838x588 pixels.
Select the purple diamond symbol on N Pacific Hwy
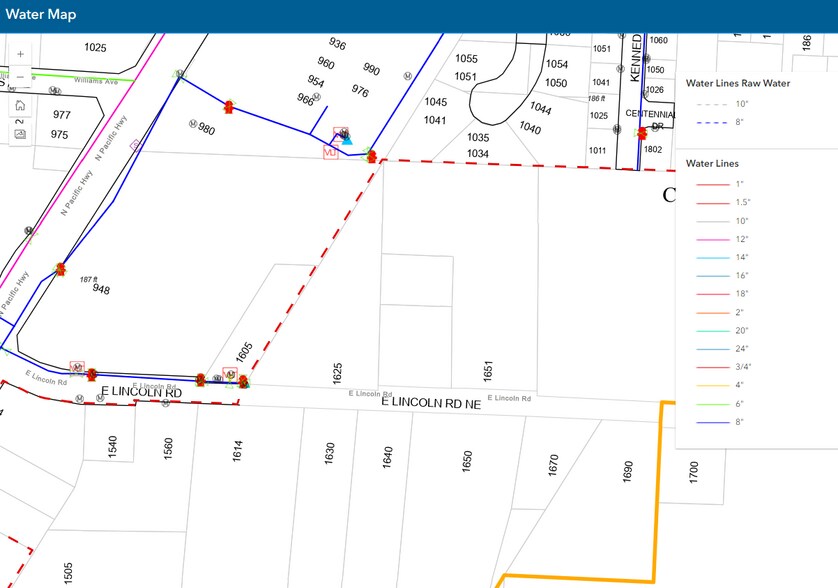(x=135, y=144)
